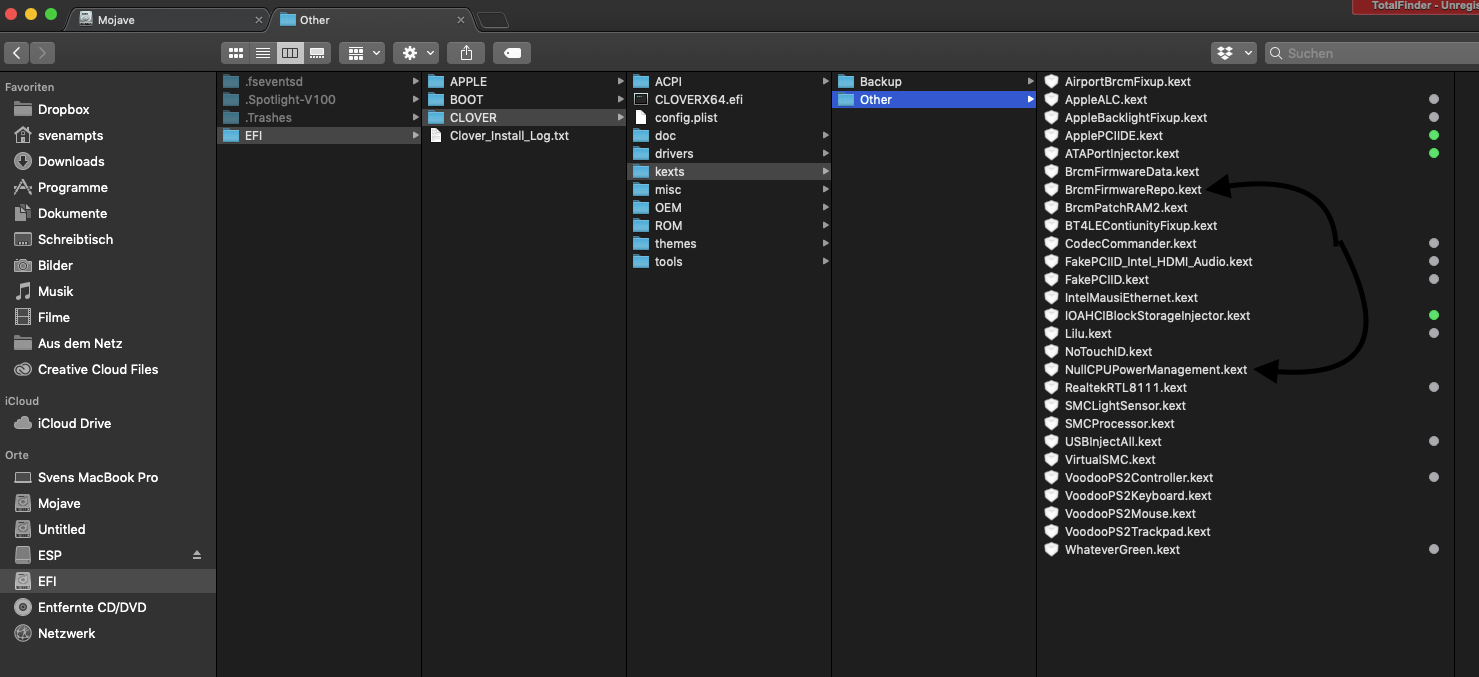
Task: Open the gear action menu
Action: pos(416,53)
